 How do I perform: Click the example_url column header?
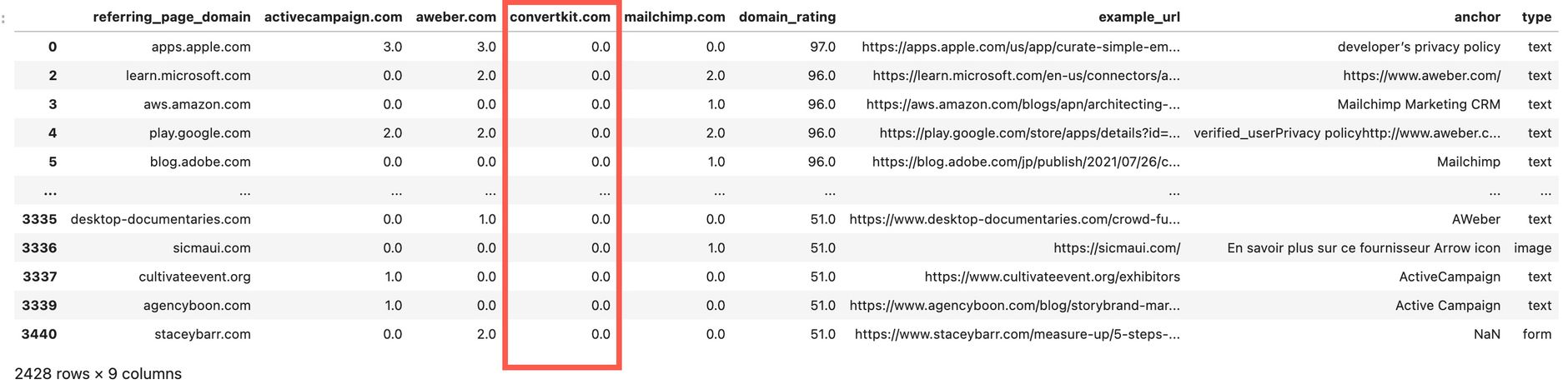pos(1139,17)
